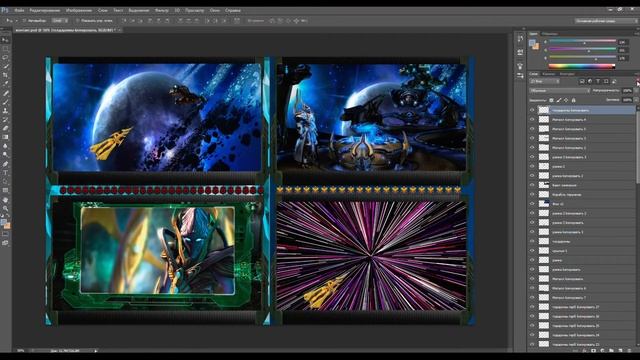The image size is (640, 360).
Task: Open the status bar info arrow
Action: click(x=96, y=351)
